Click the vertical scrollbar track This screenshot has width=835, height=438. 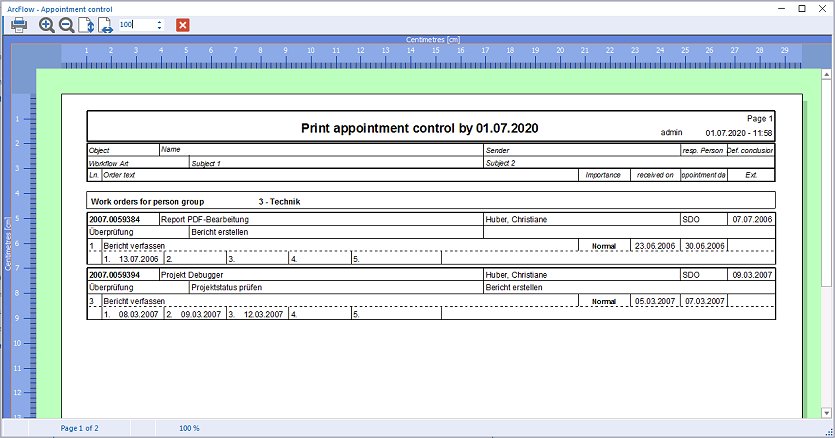(x=826, y=244)
